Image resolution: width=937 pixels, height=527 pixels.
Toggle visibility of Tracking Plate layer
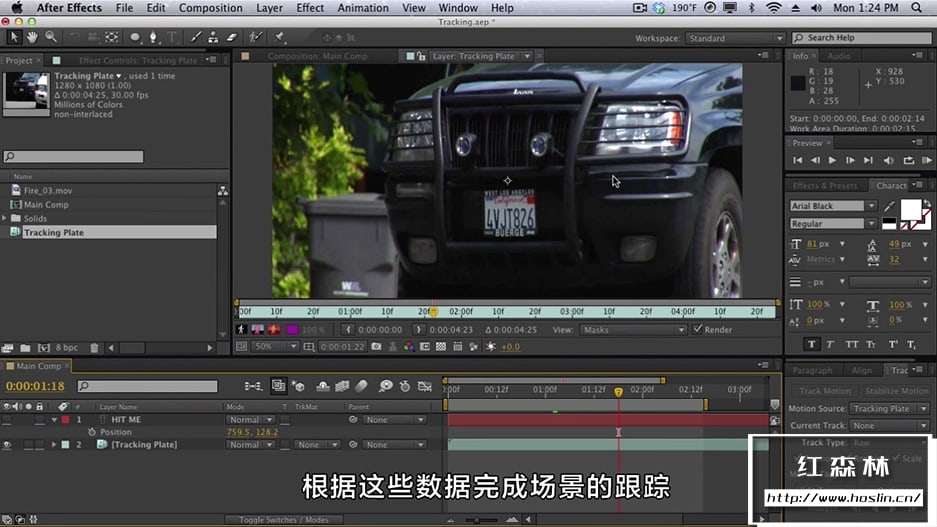coord(7,445)
